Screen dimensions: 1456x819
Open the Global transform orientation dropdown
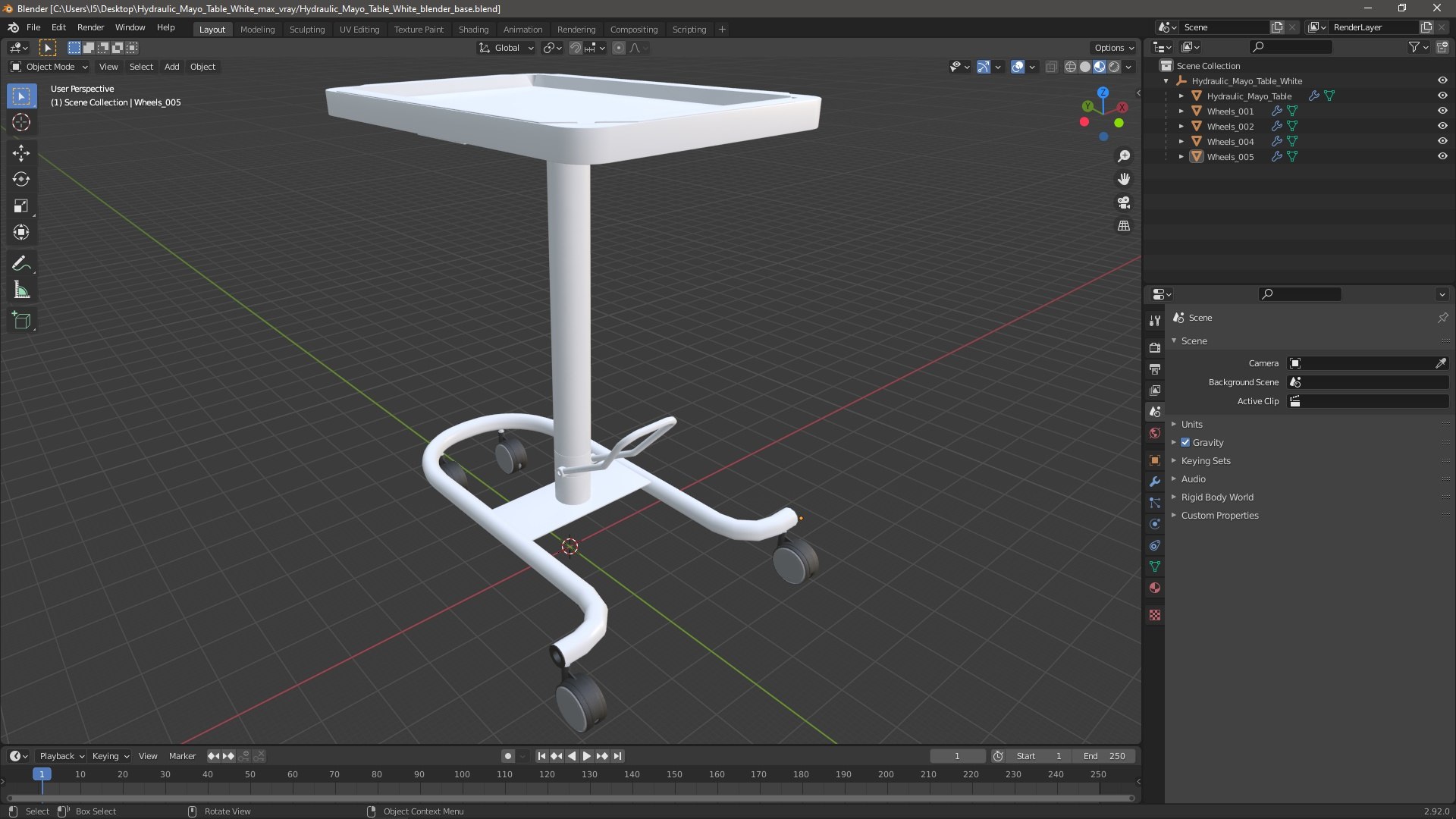506,48
